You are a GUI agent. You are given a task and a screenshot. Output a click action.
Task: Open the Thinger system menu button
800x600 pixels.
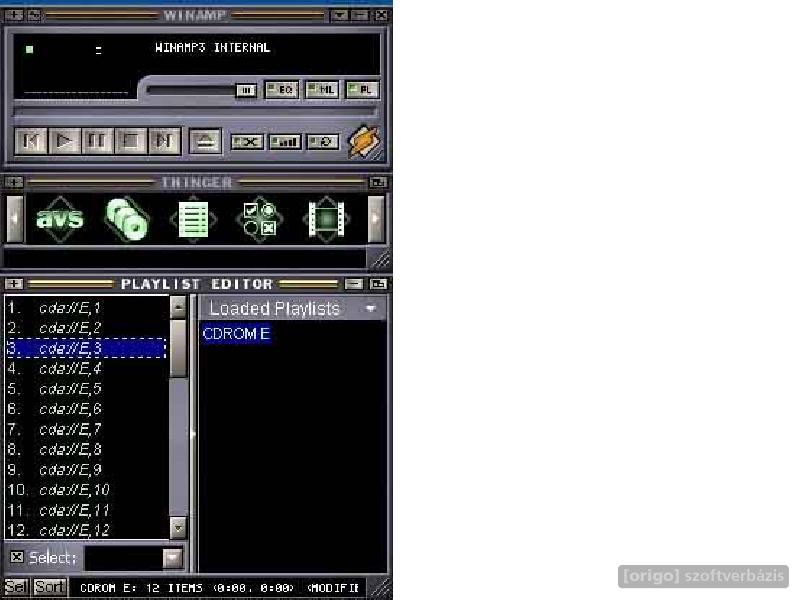[x=14, y=182]
